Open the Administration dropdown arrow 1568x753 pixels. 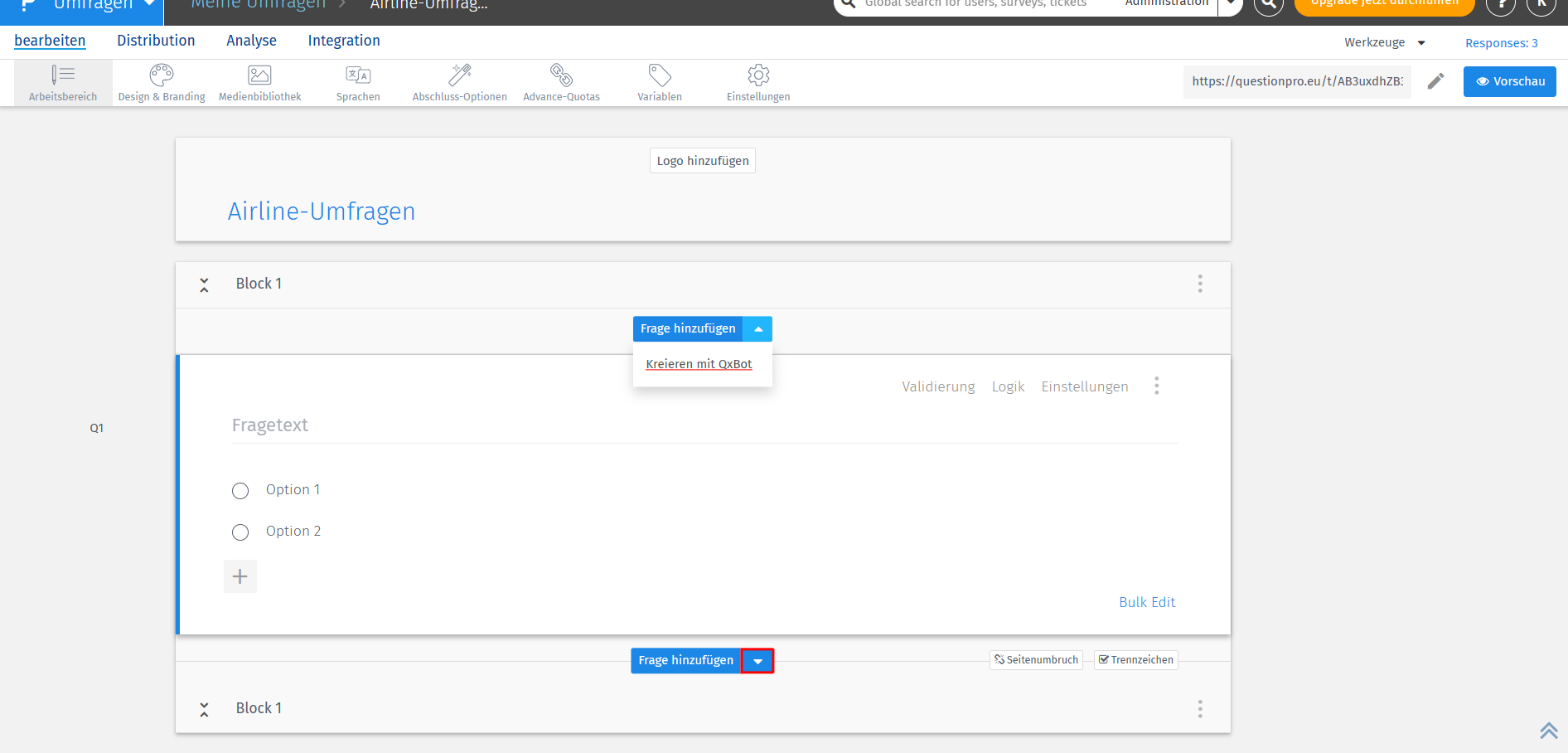point(1230,4)
